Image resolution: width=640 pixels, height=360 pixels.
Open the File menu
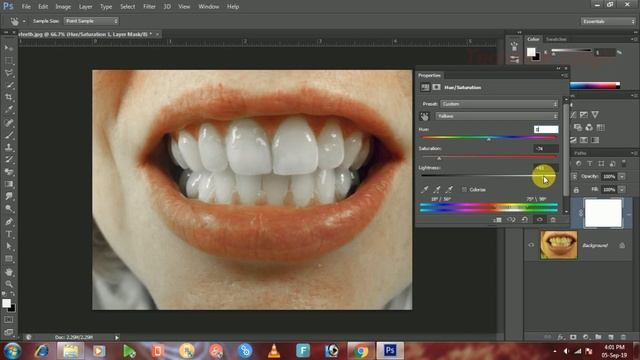26,7
